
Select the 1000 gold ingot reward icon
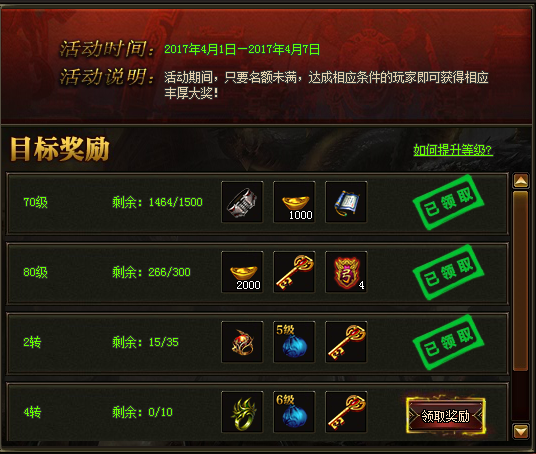tap(294, 202)
